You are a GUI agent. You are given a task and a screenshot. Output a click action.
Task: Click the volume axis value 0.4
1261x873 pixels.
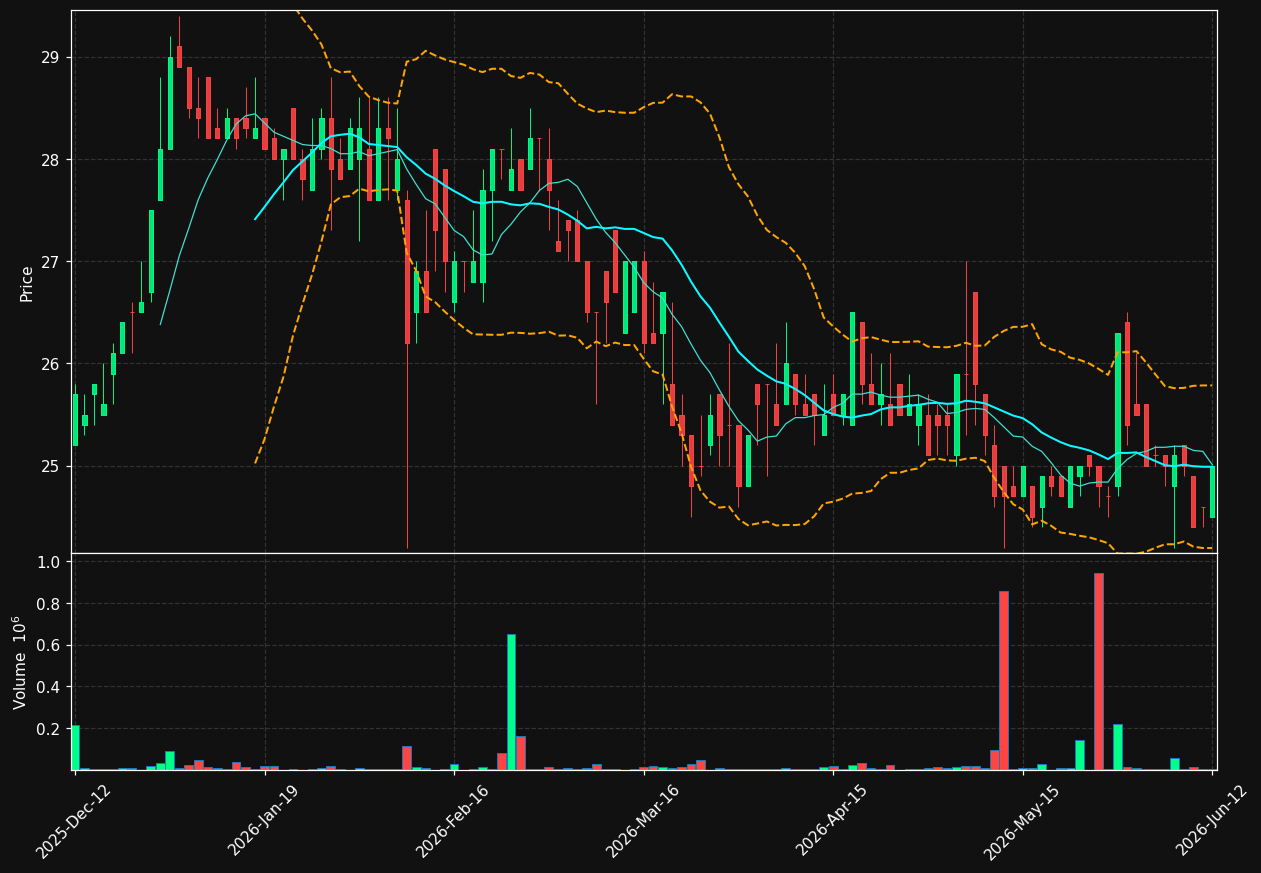[49, 688]
